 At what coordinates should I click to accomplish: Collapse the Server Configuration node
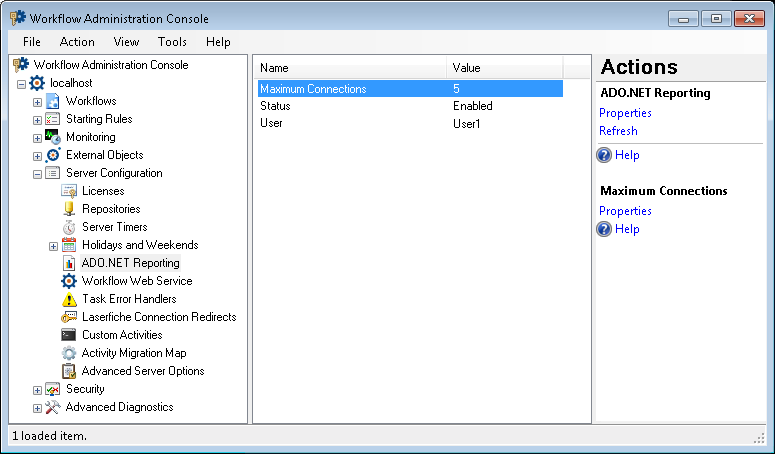tap(37, 174)
